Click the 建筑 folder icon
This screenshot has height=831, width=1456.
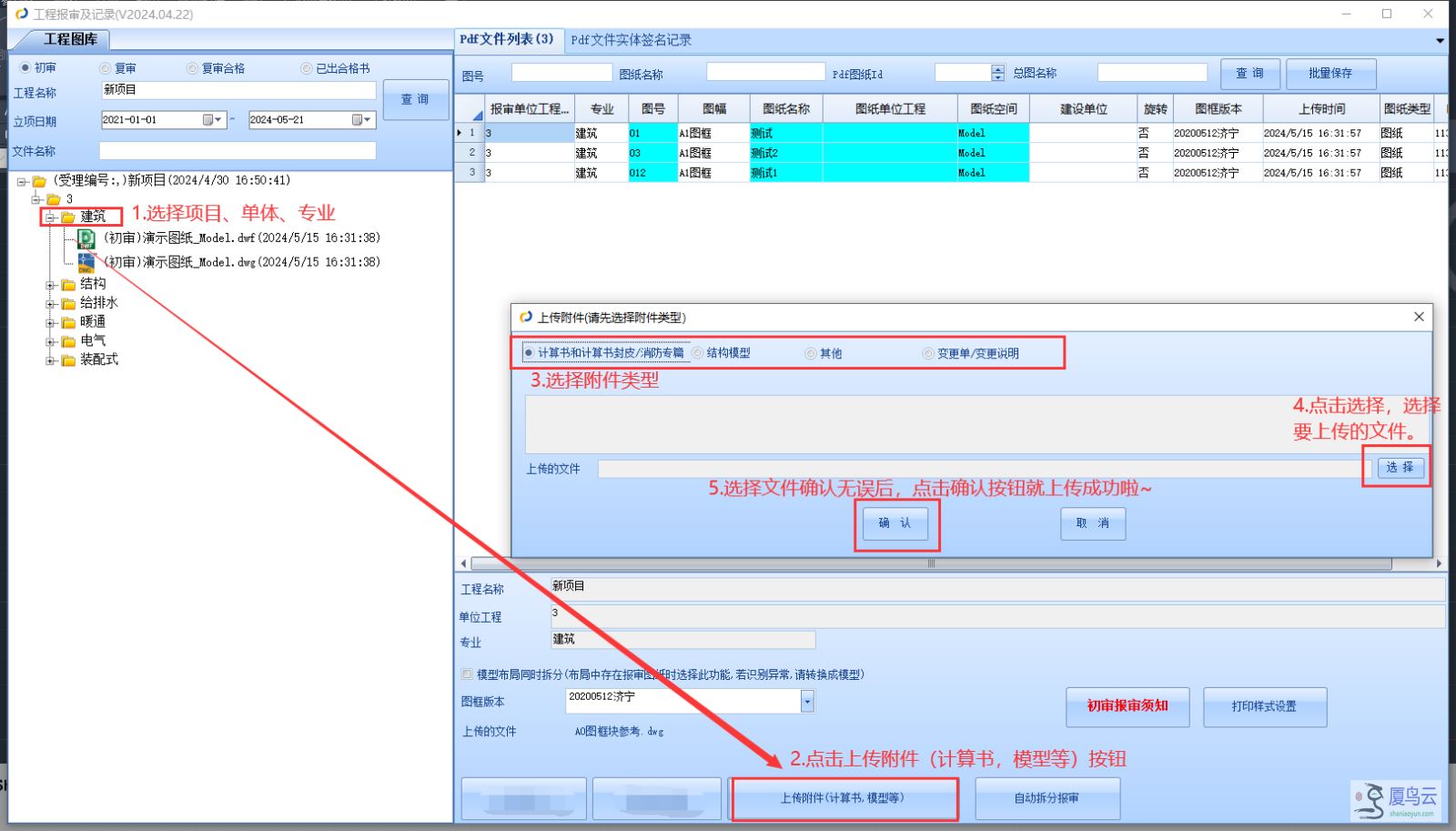[68, 218]
